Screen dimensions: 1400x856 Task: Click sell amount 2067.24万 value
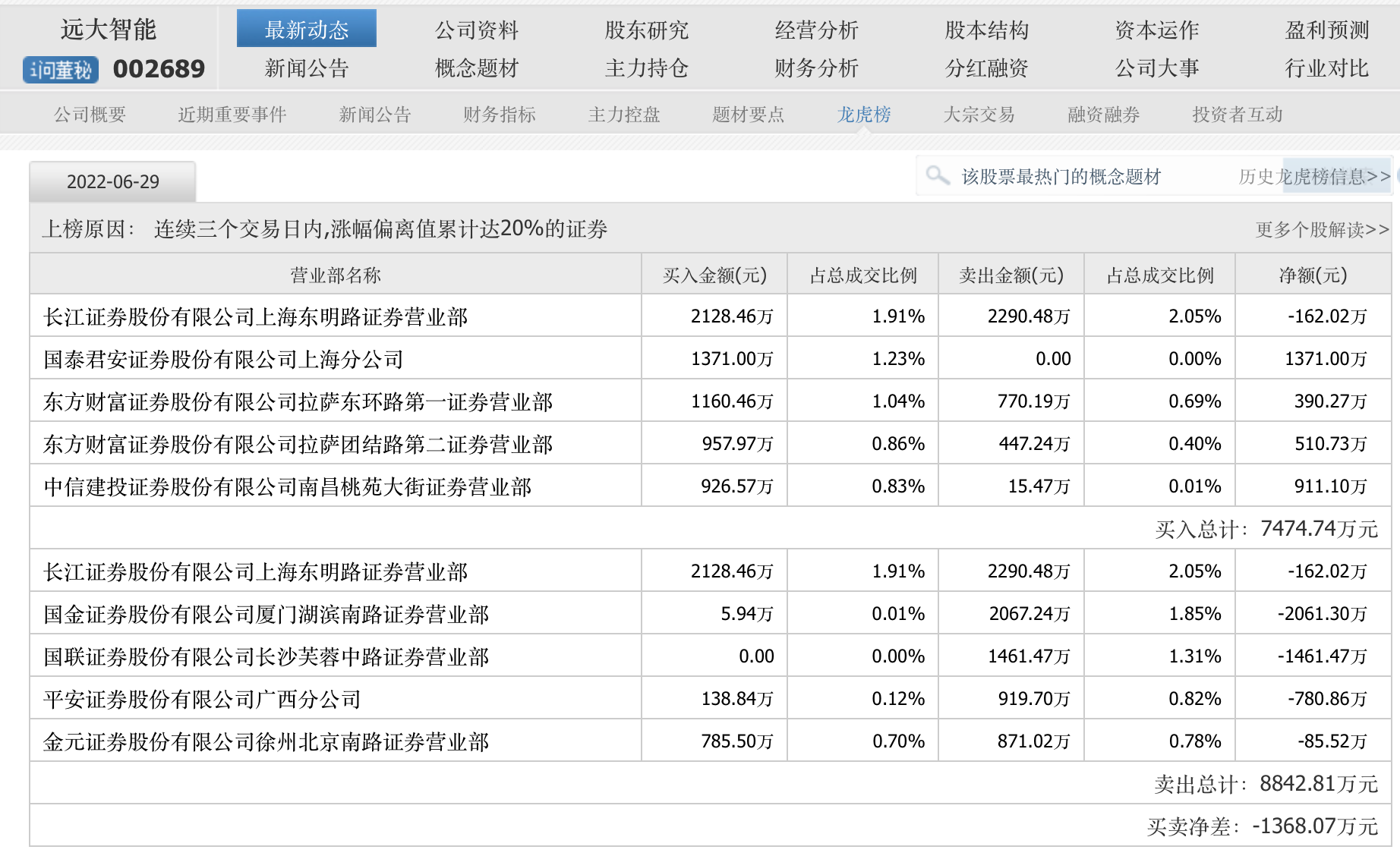[1030, 614]
